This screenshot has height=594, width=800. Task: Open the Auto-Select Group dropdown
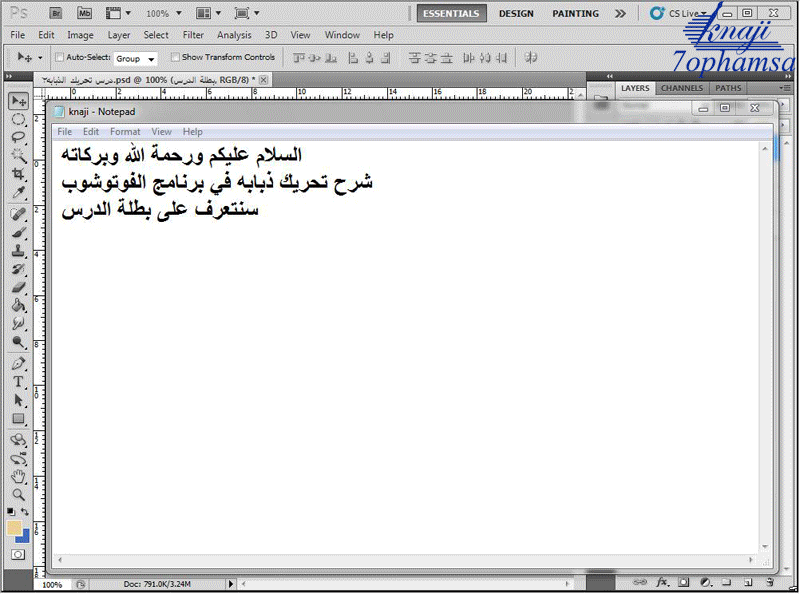click(135, 59)
